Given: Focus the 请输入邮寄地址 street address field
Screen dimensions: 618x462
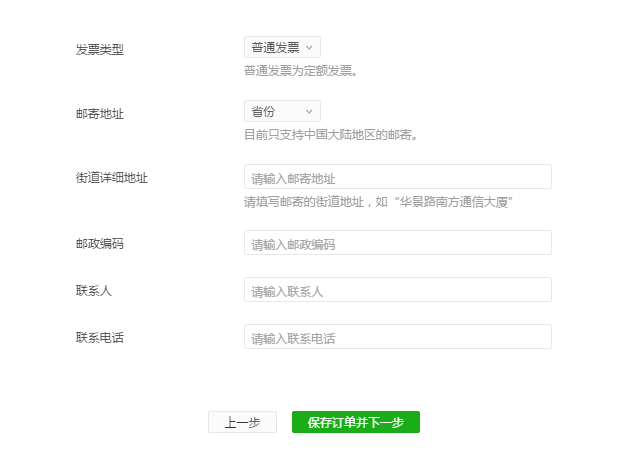Looking at the screenshot, I should (x=398, y=177).
